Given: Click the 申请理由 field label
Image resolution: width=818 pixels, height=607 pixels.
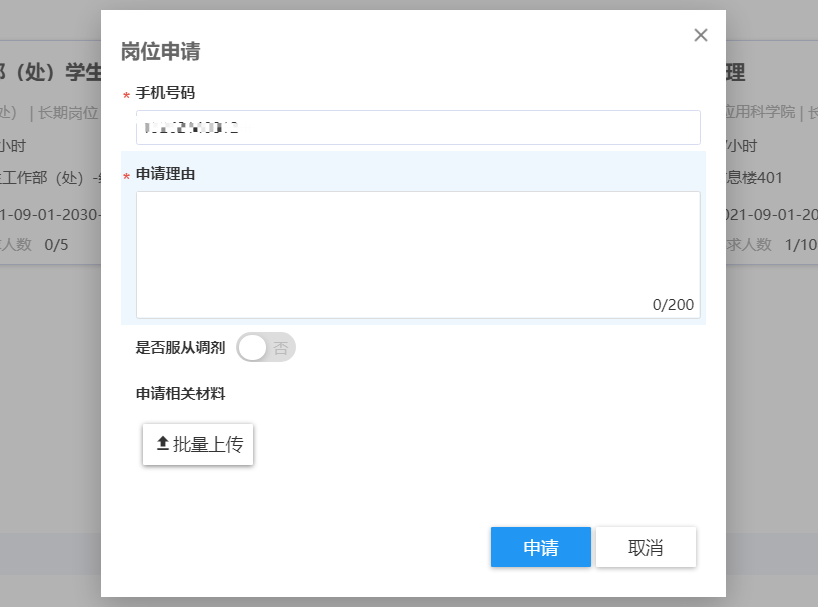Looking at the screenshot, I should [x=165, y=174].
